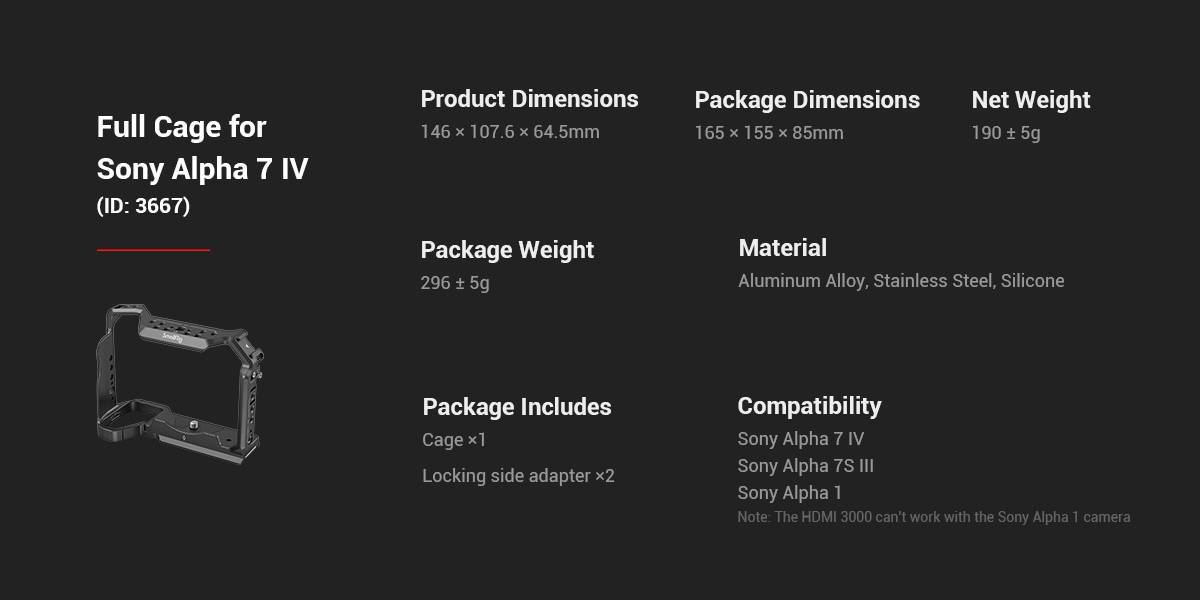
Task: Click the camera cage product image
Action: pos(179,380)
